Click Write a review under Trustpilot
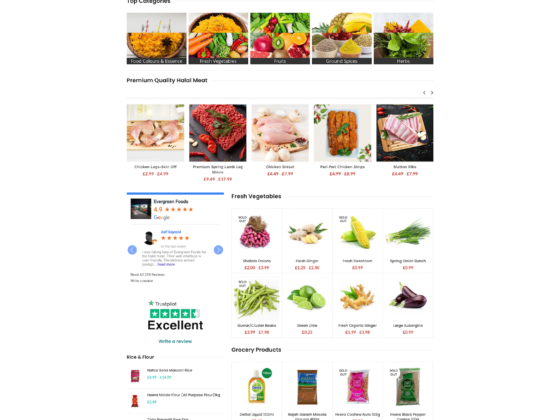Screen dimensions: 560x420 tap(175, 341)
